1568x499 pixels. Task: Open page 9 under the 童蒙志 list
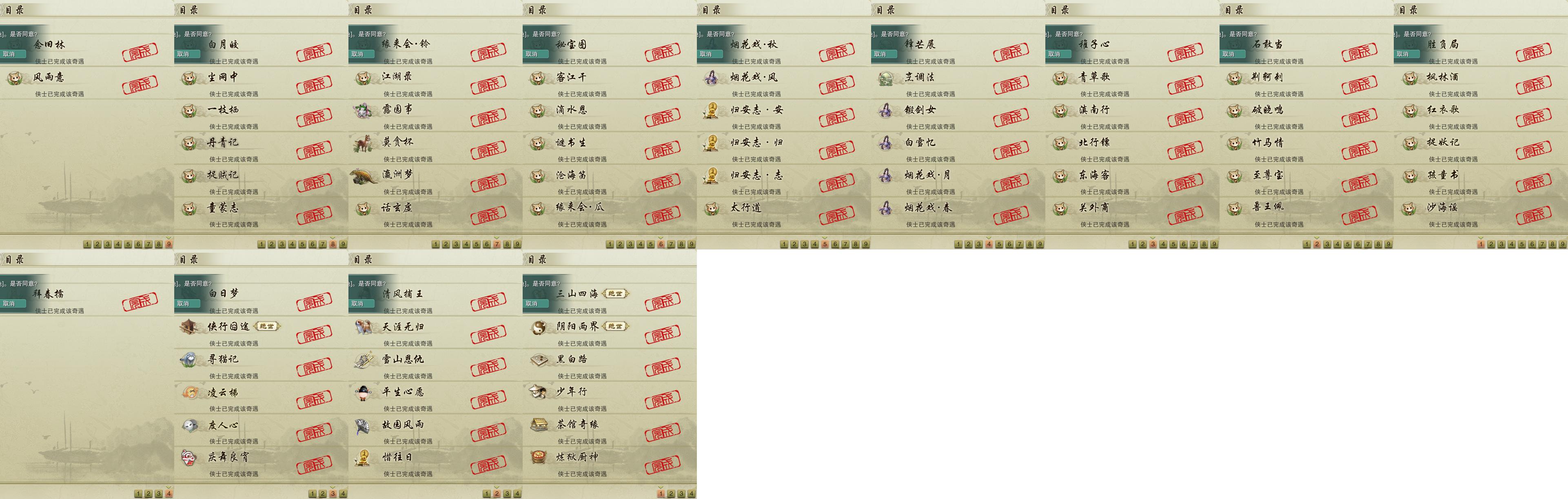(343, 244)
